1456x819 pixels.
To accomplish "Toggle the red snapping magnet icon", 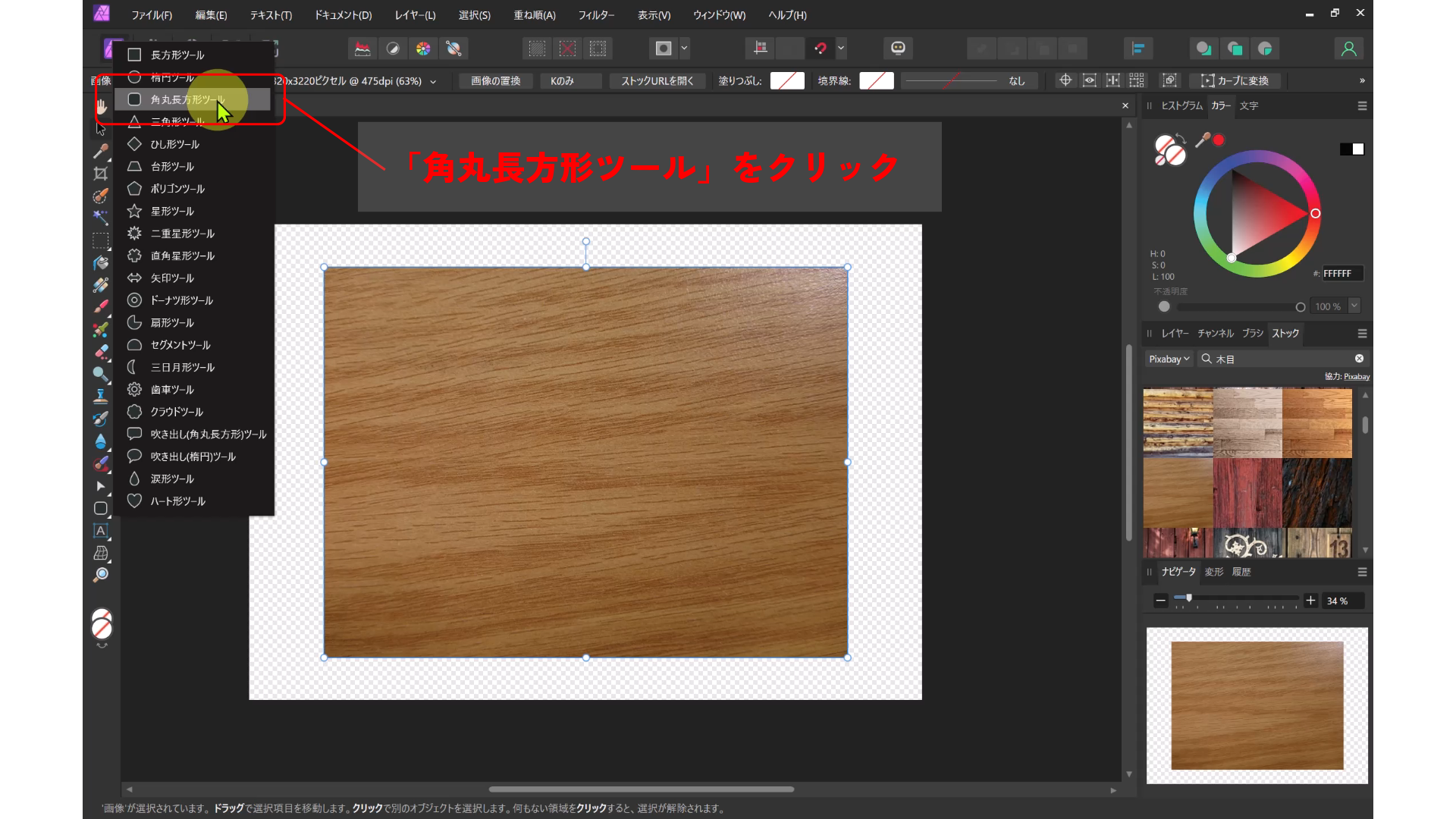I will pos(821,49).
